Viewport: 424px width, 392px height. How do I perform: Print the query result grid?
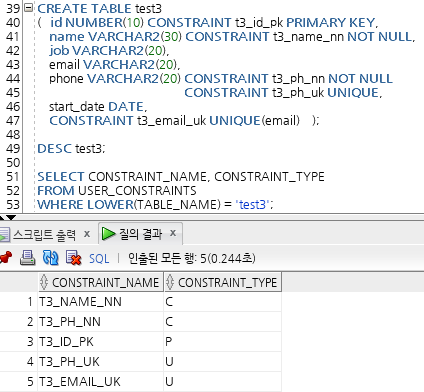[28, 258]
